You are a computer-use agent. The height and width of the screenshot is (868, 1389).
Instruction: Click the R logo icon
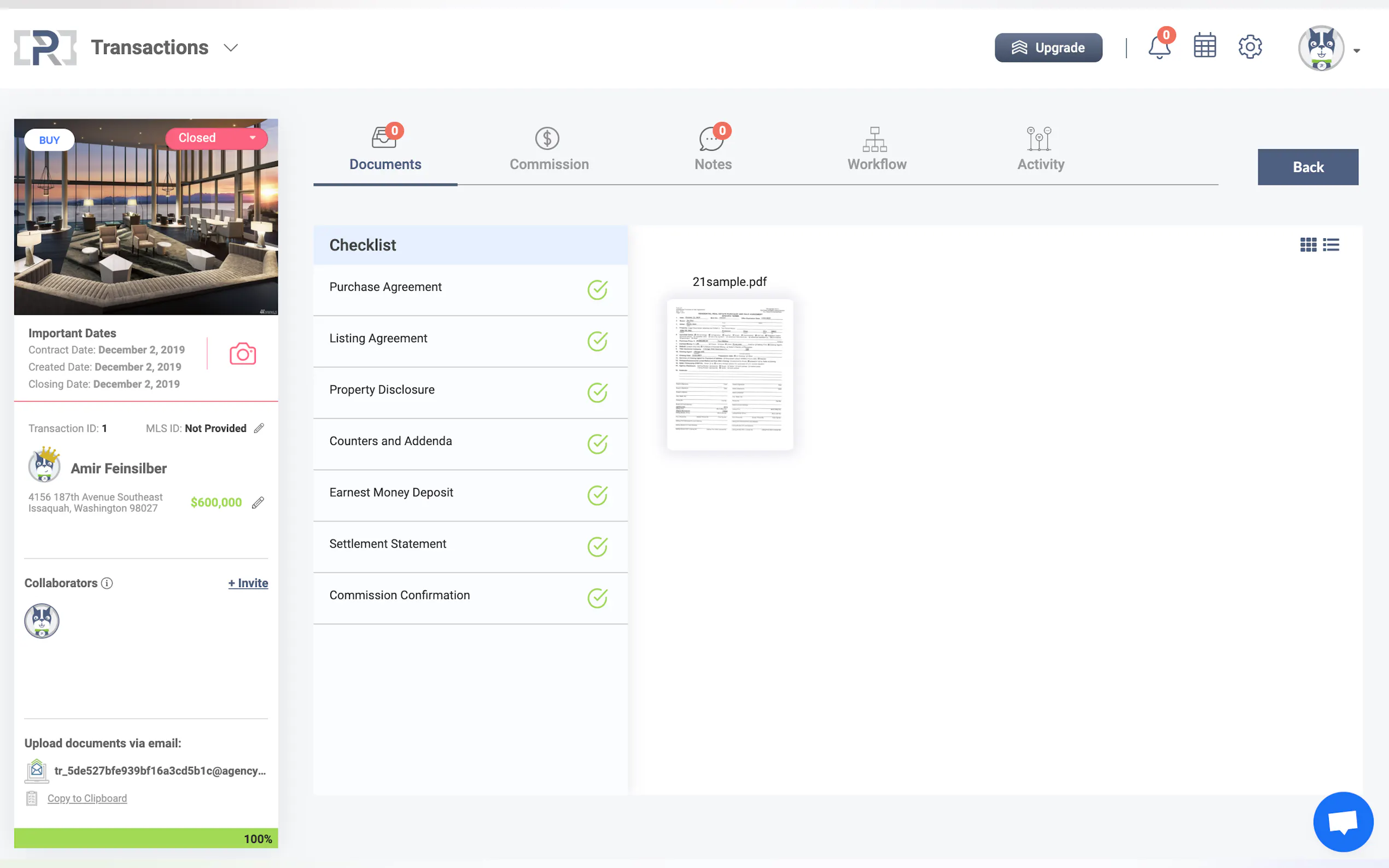pos(45,48)
